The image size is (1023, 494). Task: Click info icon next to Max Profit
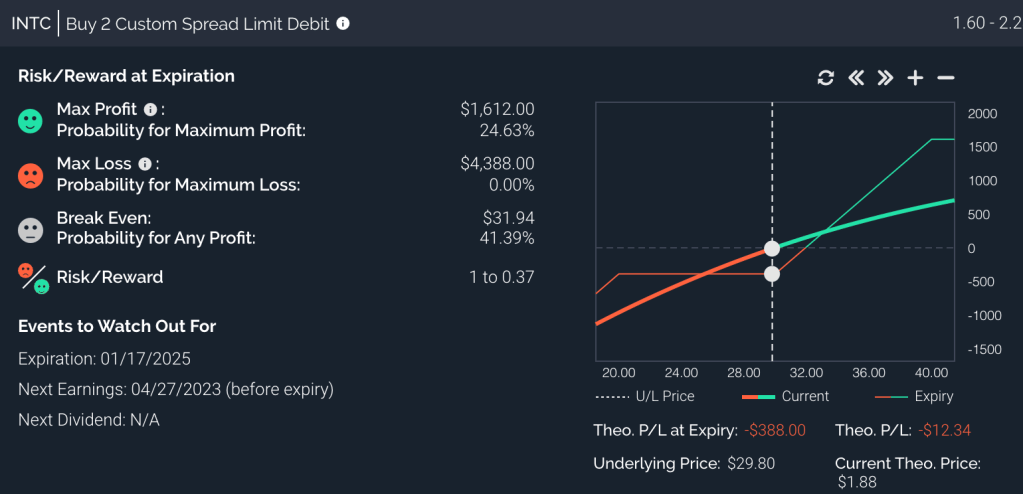point(150,109)
